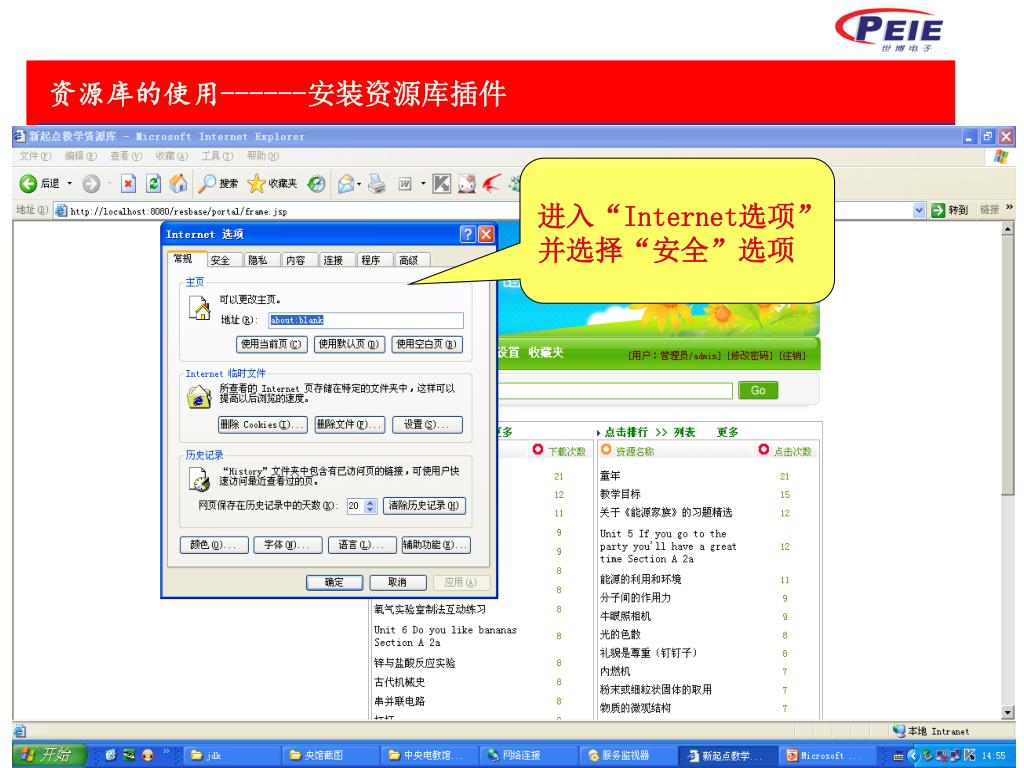The width and height of the screenshot is (1024, 768).
Task: Open the 收藏夹 portal nav item
Action: [x=545, y=353]
